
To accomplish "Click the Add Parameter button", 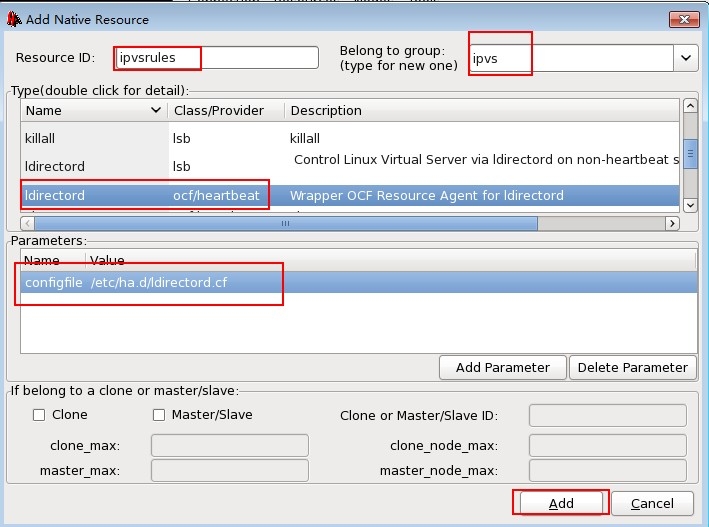I will click(x=503, y=367).
